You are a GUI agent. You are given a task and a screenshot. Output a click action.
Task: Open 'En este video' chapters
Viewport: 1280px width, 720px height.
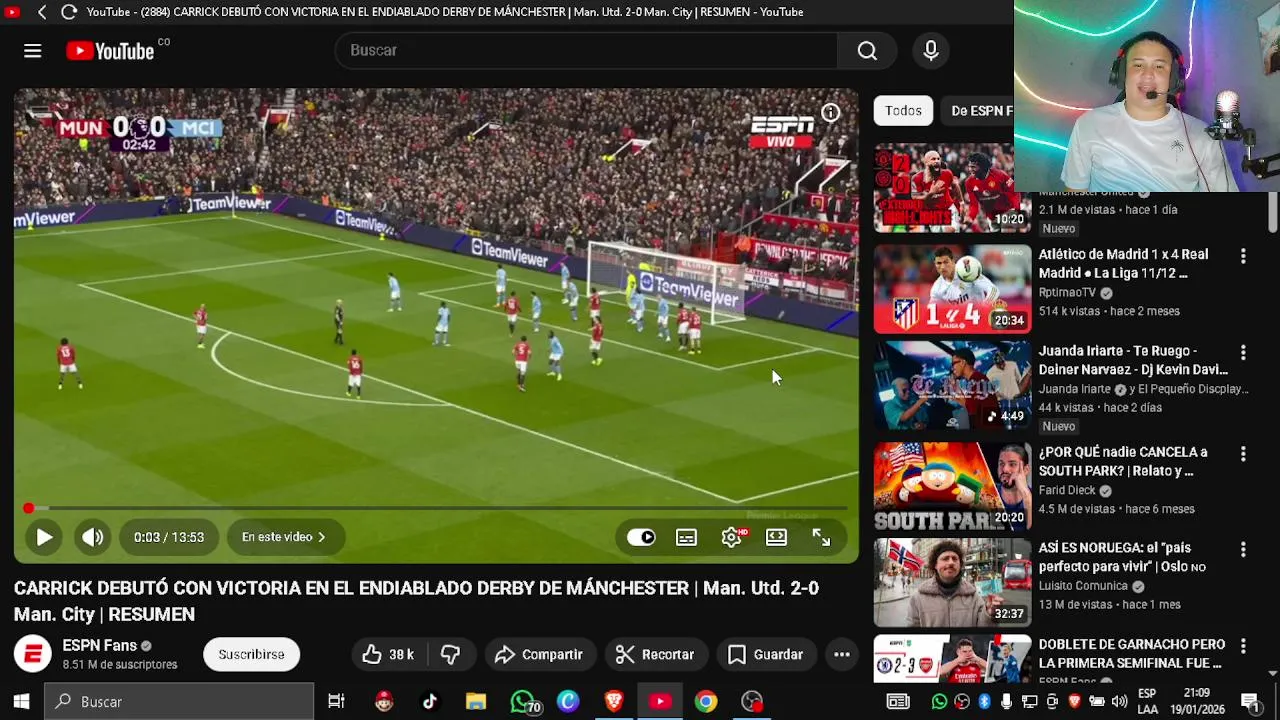[284, 537]
